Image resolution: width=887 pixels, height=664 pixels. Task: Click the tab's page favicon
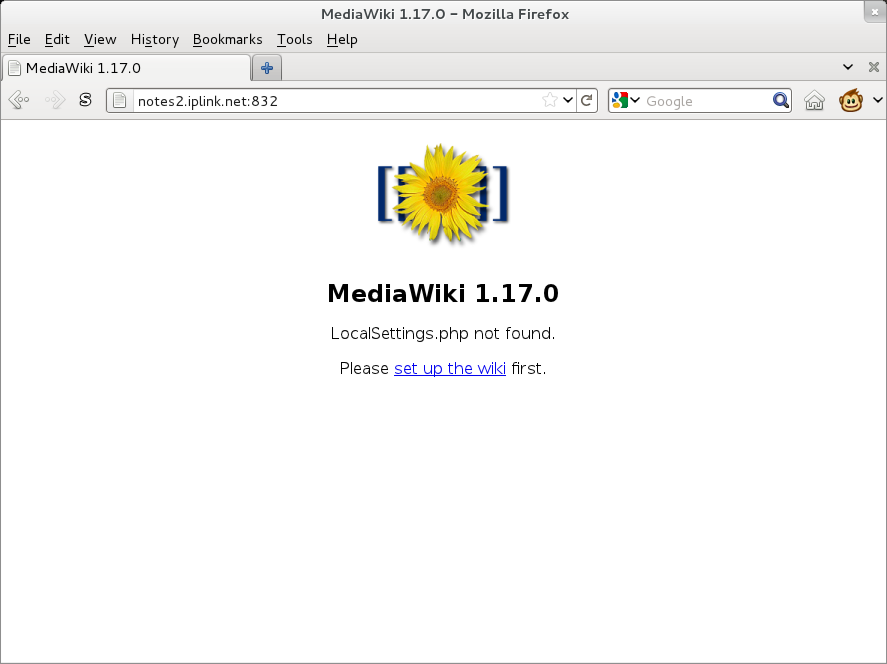tap(15, 68)
